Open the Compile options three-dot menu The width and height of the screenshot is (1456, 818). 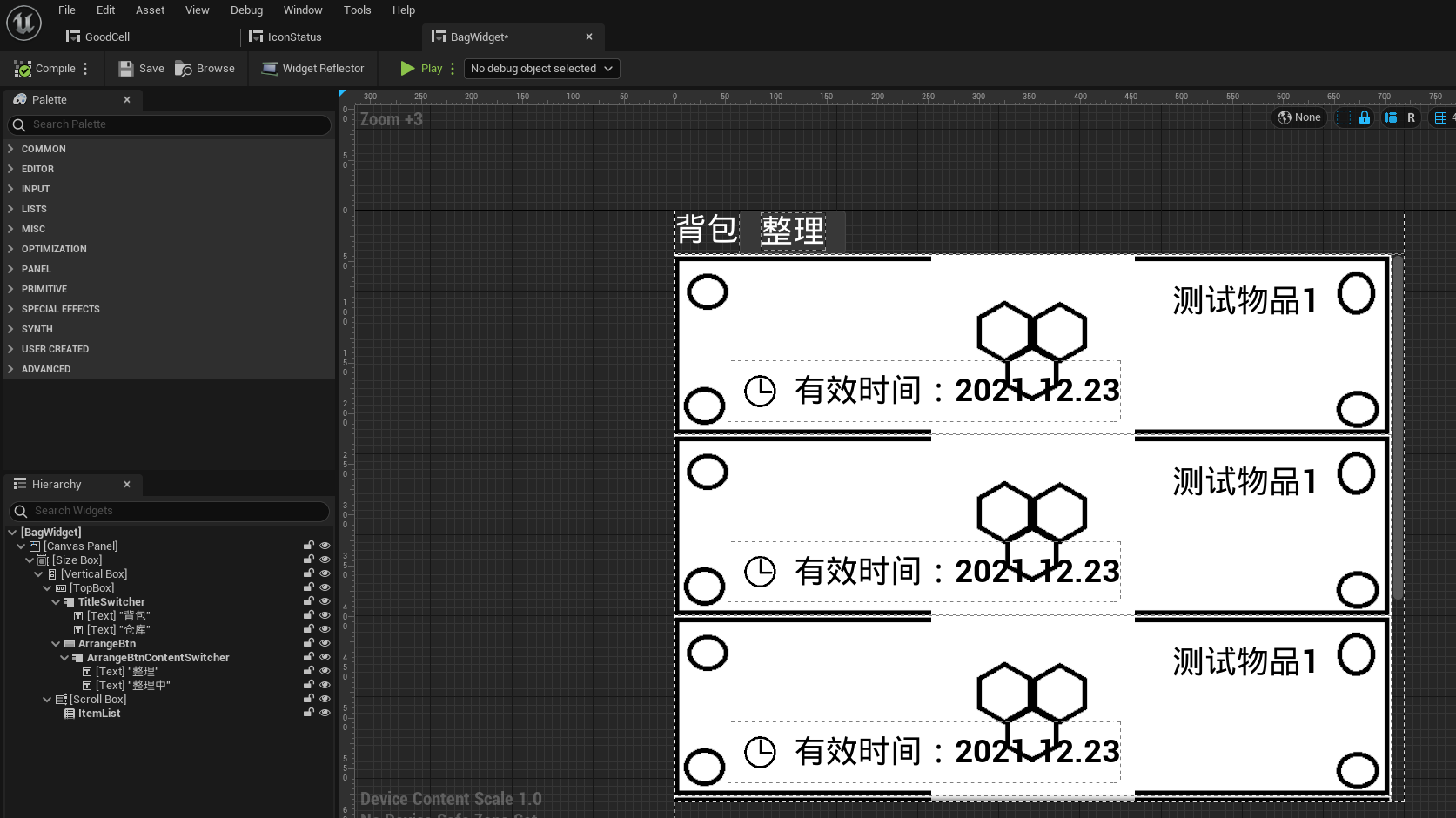click(x=85, y=69)
